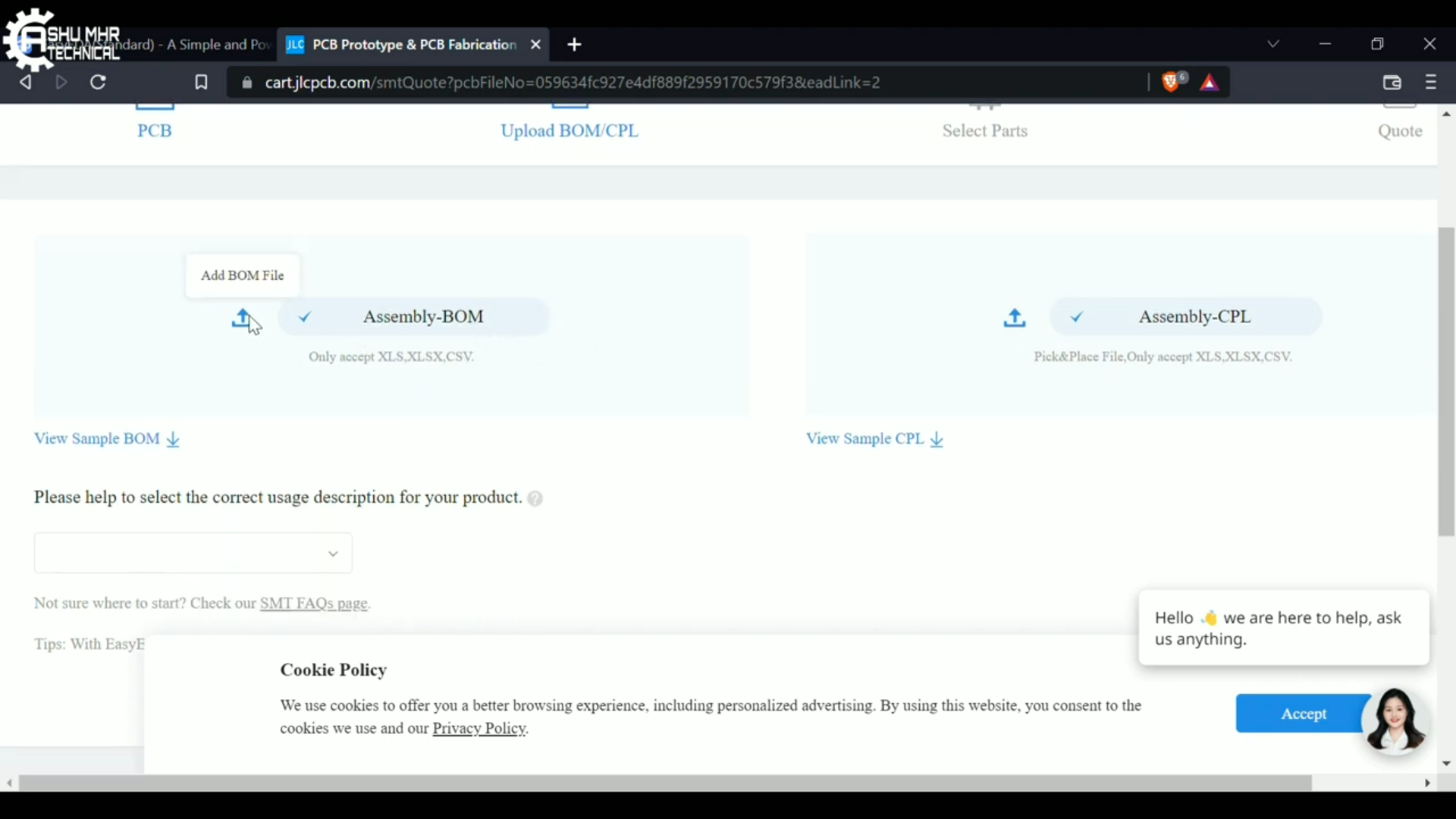Click the upload icon for the CPL file
Screen dimensions: 1456x819
coord(1014,318)
